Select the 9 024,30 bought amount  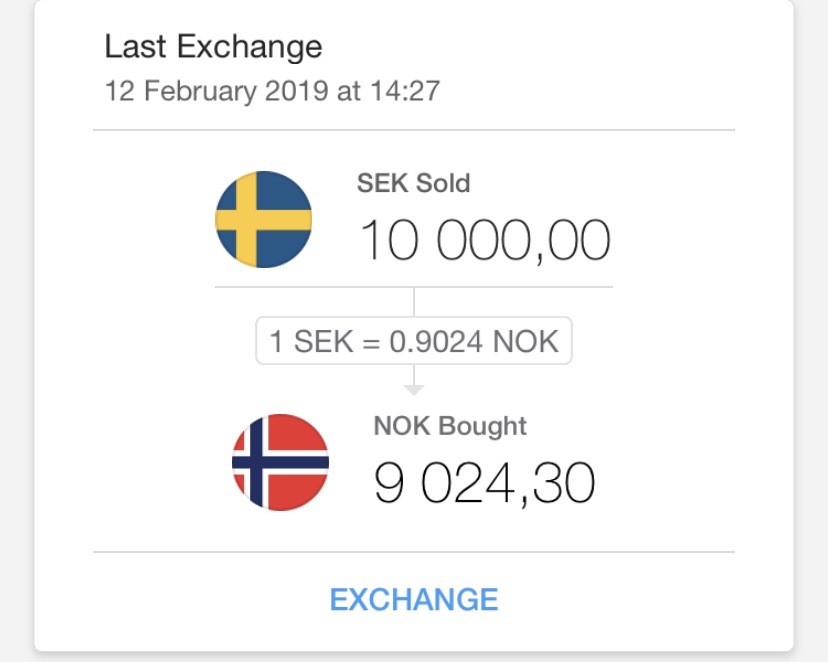click(484, 483)
